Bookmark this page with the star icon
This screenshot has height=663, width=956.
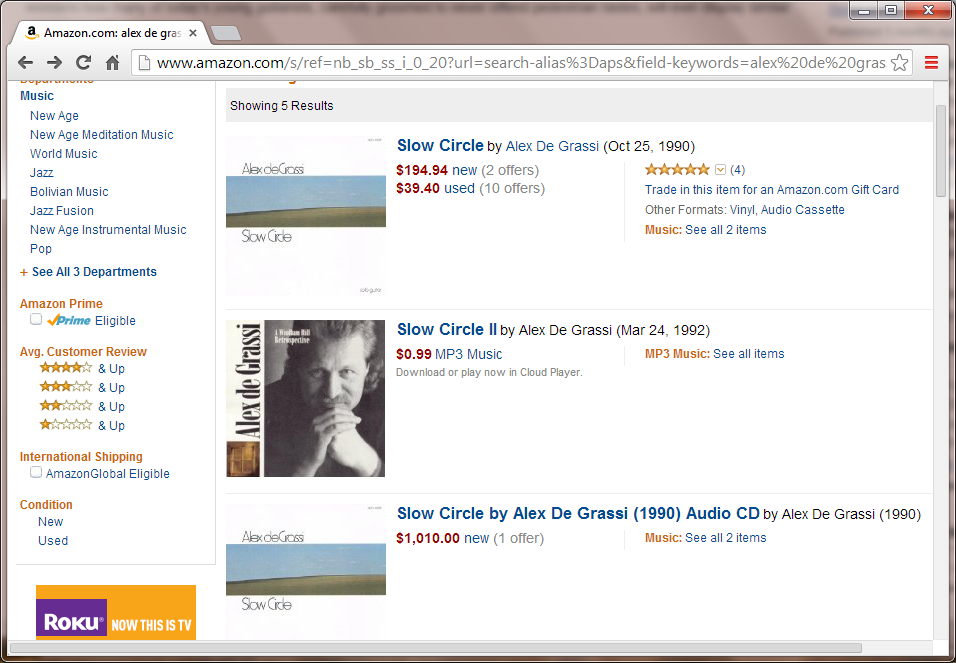(899, 63)
